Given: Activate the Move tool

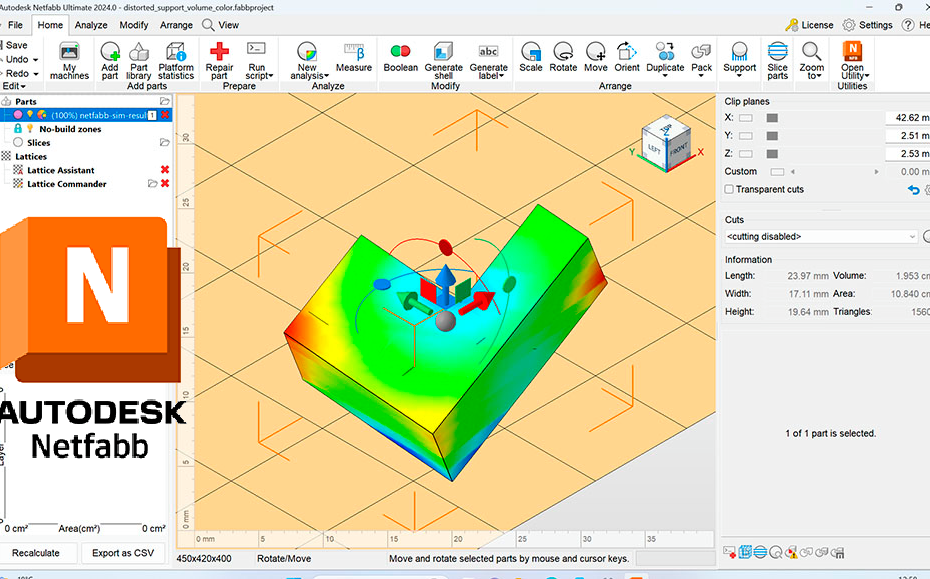Looking at the screenshot, I should pos(595,58).
